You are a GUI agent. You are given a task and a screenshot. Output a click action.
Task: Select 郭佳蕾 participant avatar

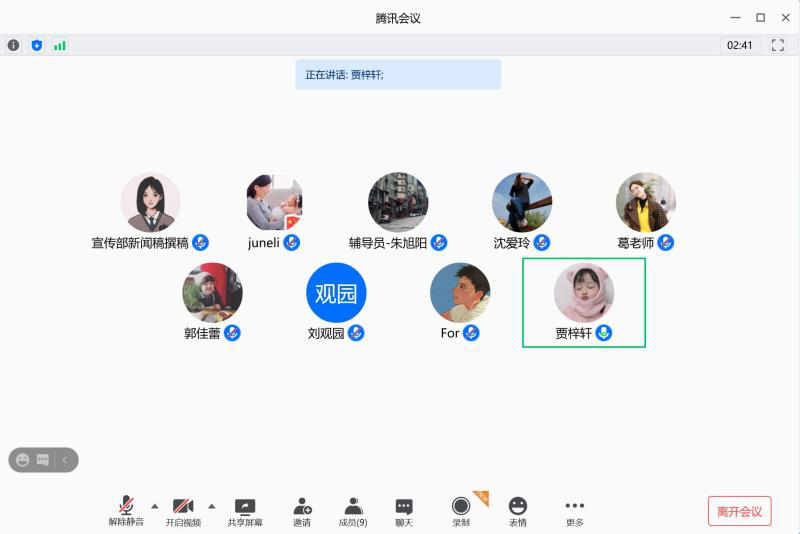[x=212, y=293]
